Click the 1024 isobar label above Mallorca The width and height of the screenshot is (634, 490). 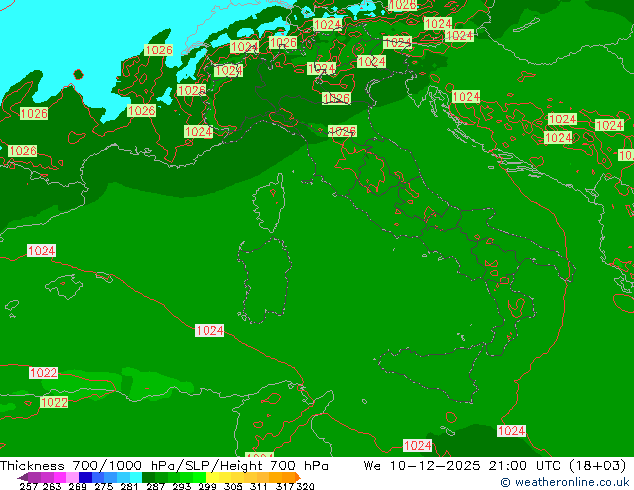[x=41, y=251]
